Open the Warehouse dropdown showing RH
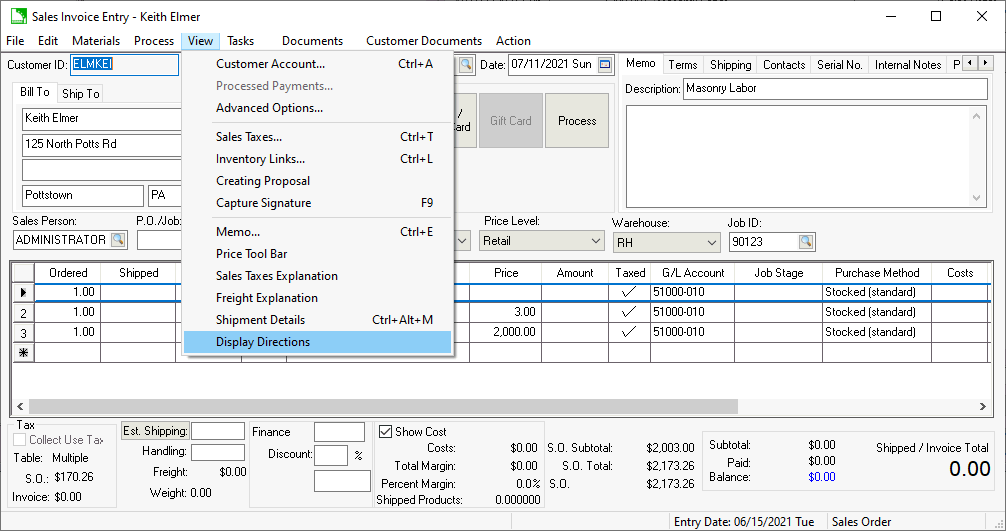The image size is (1006, 531). pos(711,242)
